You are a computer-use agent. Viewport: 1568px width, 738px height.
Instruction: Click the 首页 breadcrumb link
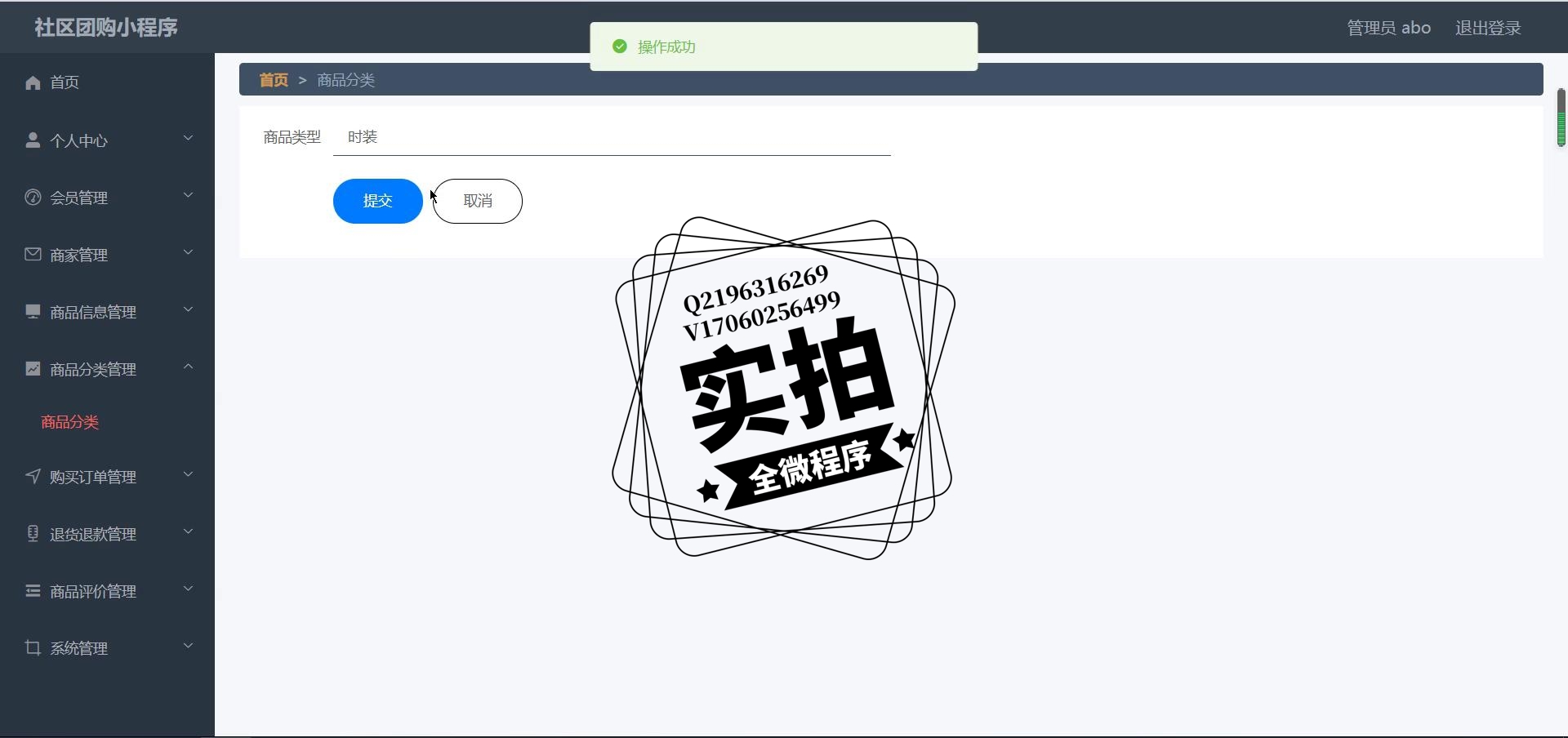[274, 80]
